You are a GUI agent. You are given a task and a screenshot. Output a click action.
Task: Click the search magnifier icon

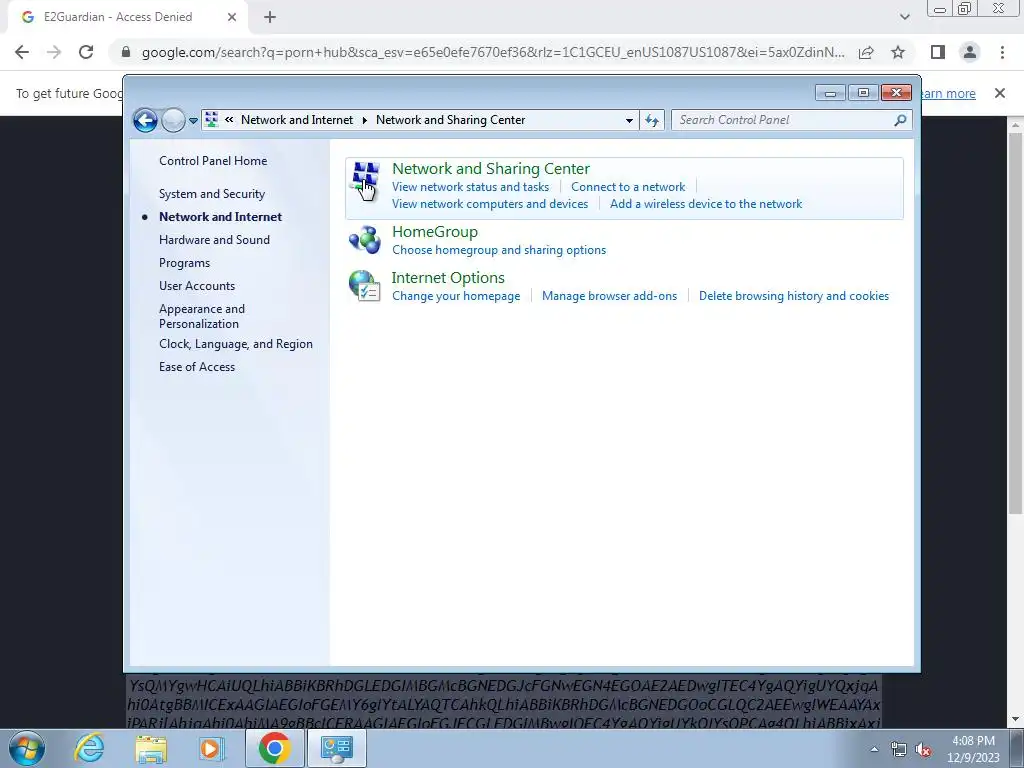(x=901, y=120)
